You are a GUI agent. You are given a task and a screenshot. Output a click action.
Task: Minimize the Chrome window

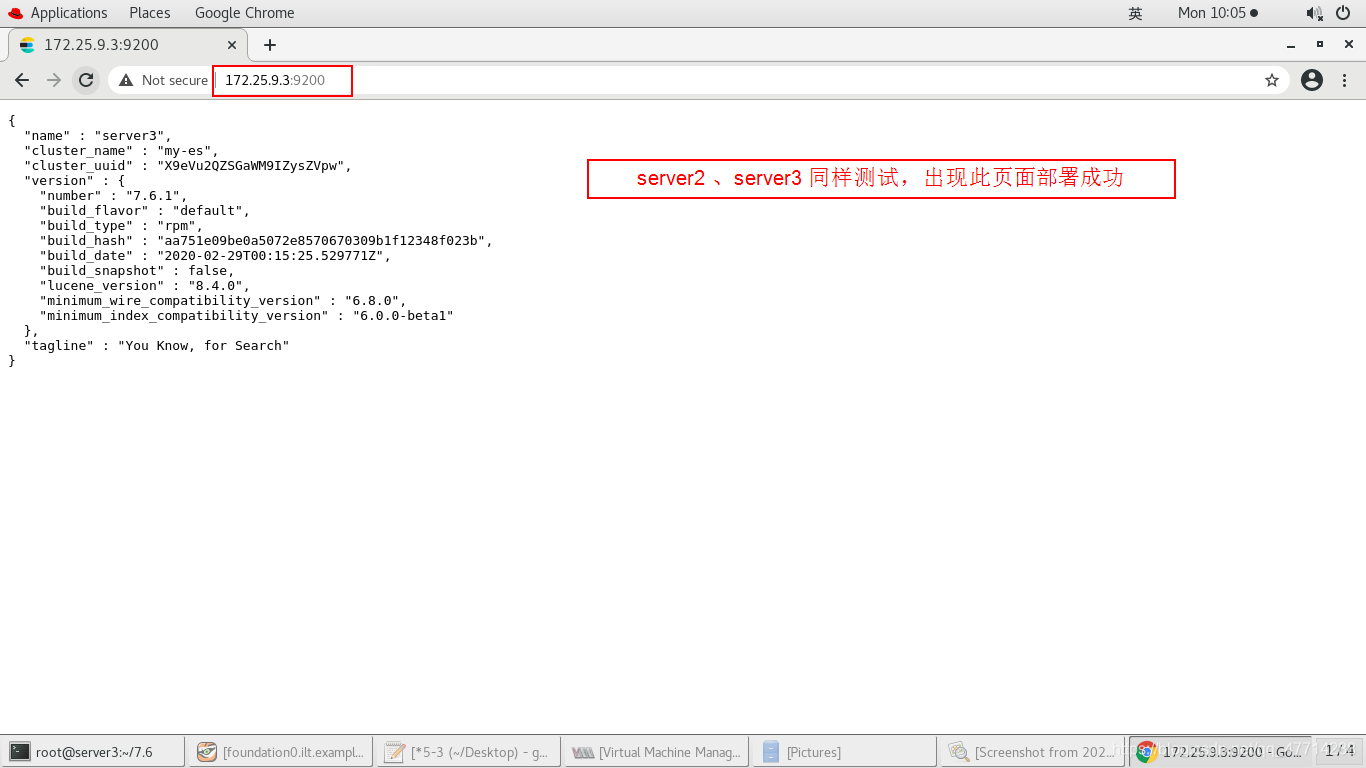tap(1291, 45)
